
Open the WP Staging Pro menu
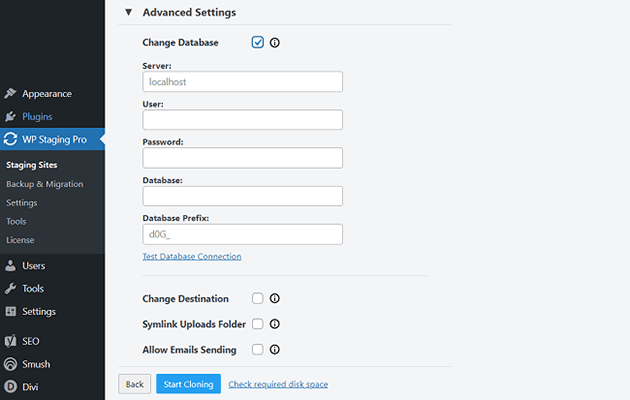pos(52,139)
